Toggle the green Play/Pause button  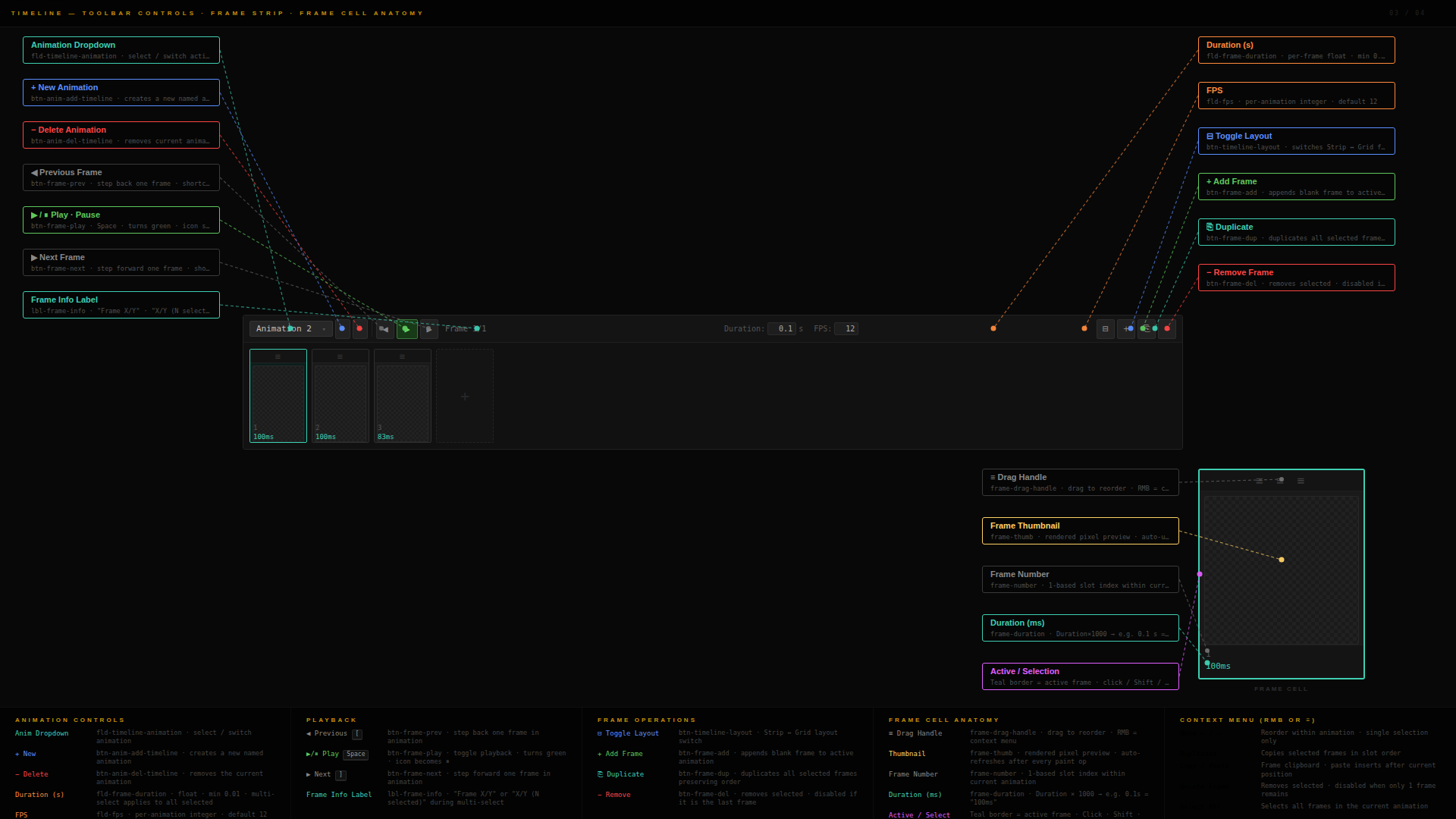coord(406,328)
